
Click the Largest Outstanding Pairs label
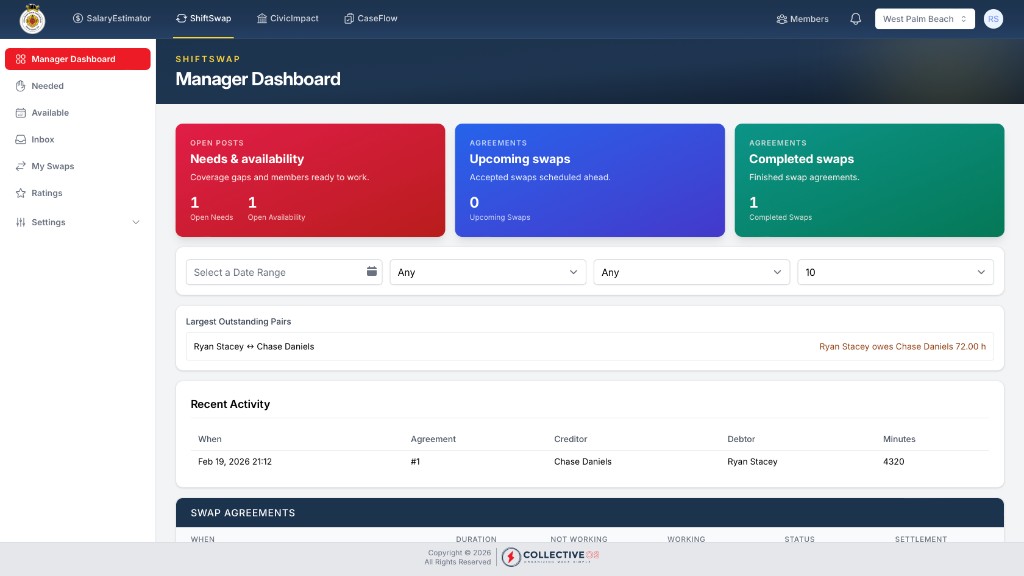pos(238,321)
